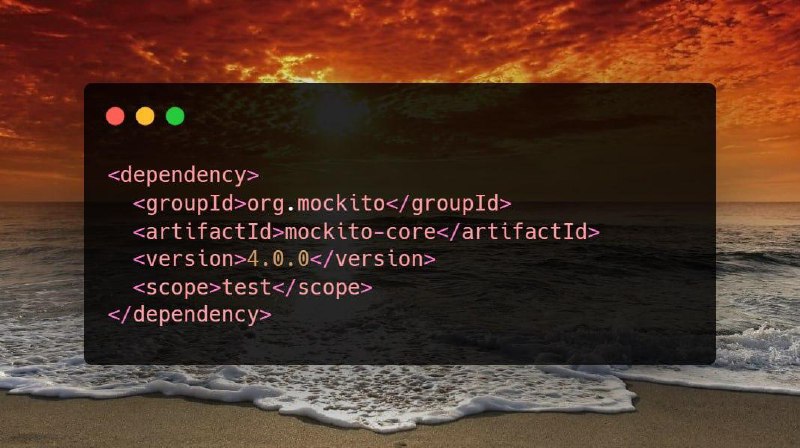The height and width of the screenshot is (448, 800).
Task: Click the yellow minimize dot
Action: click(x=145, y=116)
